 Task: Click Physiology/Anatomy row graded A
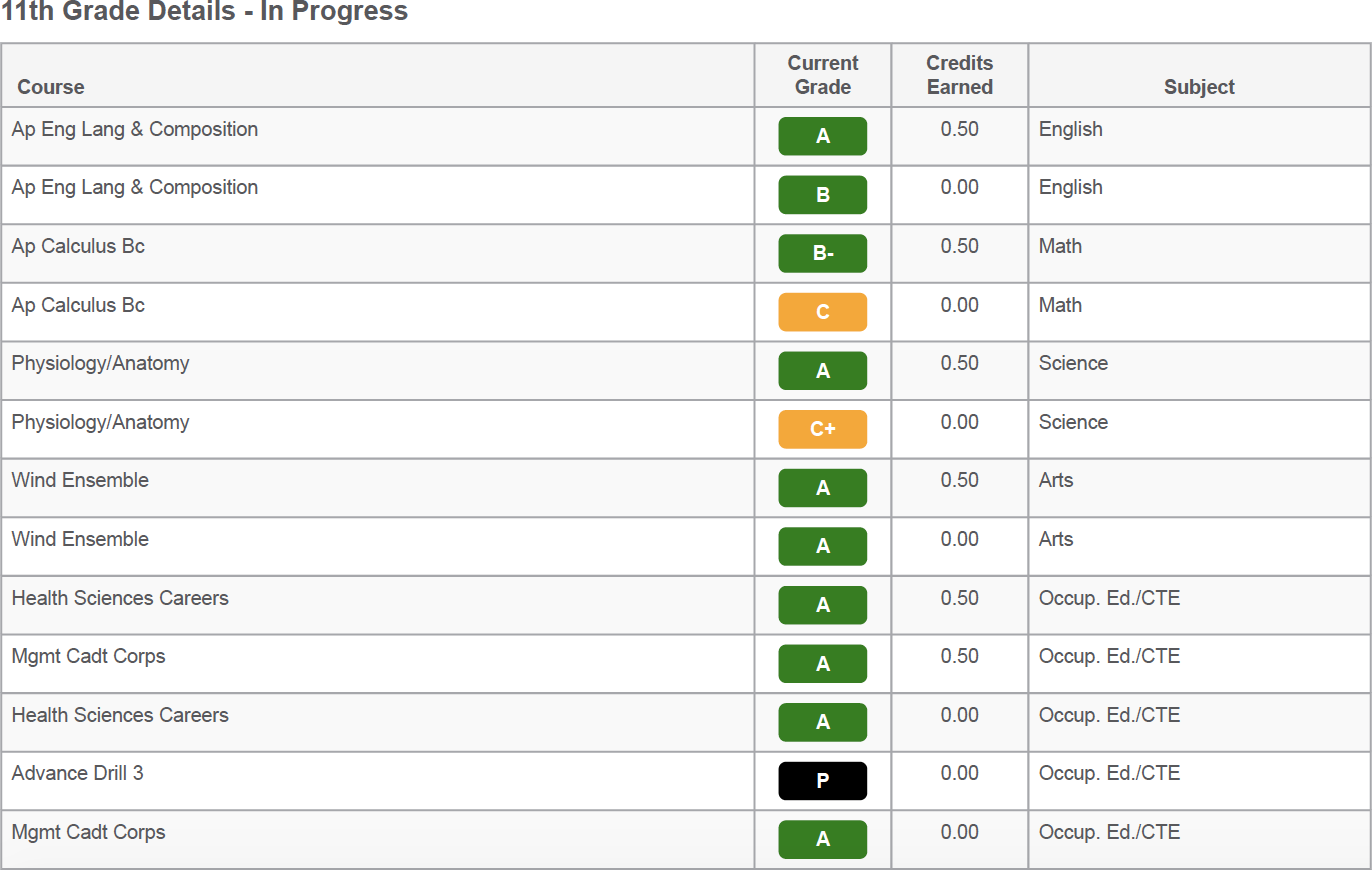tap(686, 371)
